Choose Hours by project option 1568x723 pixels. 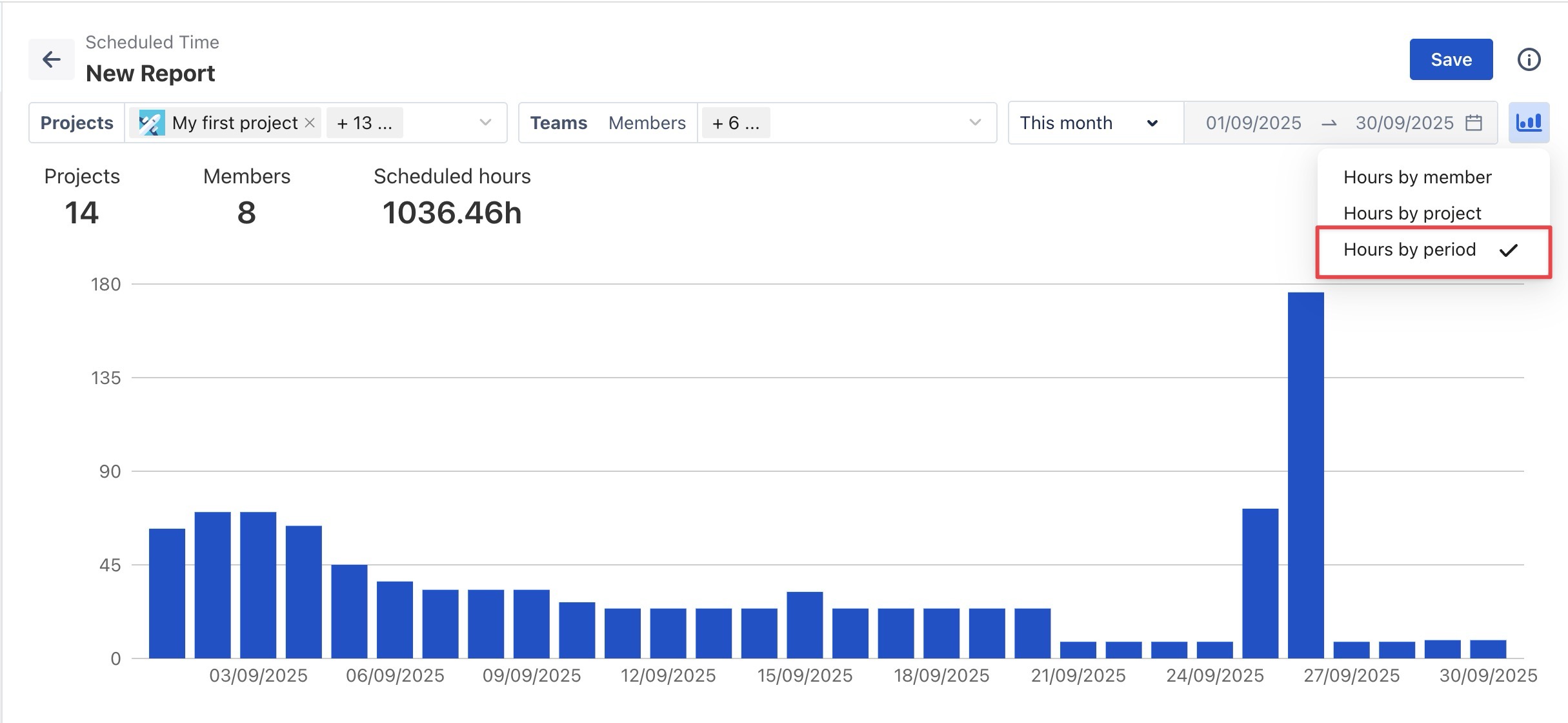point(1412,213)
